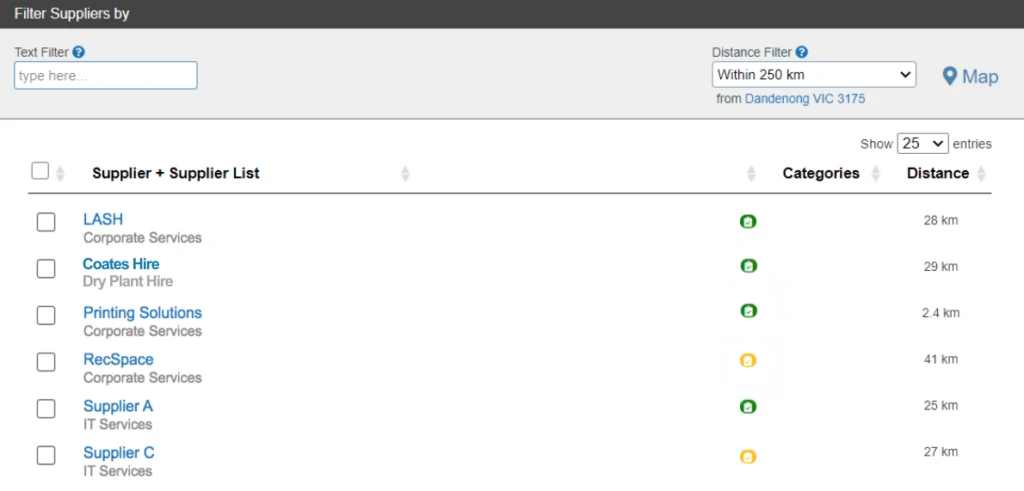Open the Coates Hire supplier link
The width and height of the screenshot is (1024, 491).
pyautogui.click(x=121, y=264)
